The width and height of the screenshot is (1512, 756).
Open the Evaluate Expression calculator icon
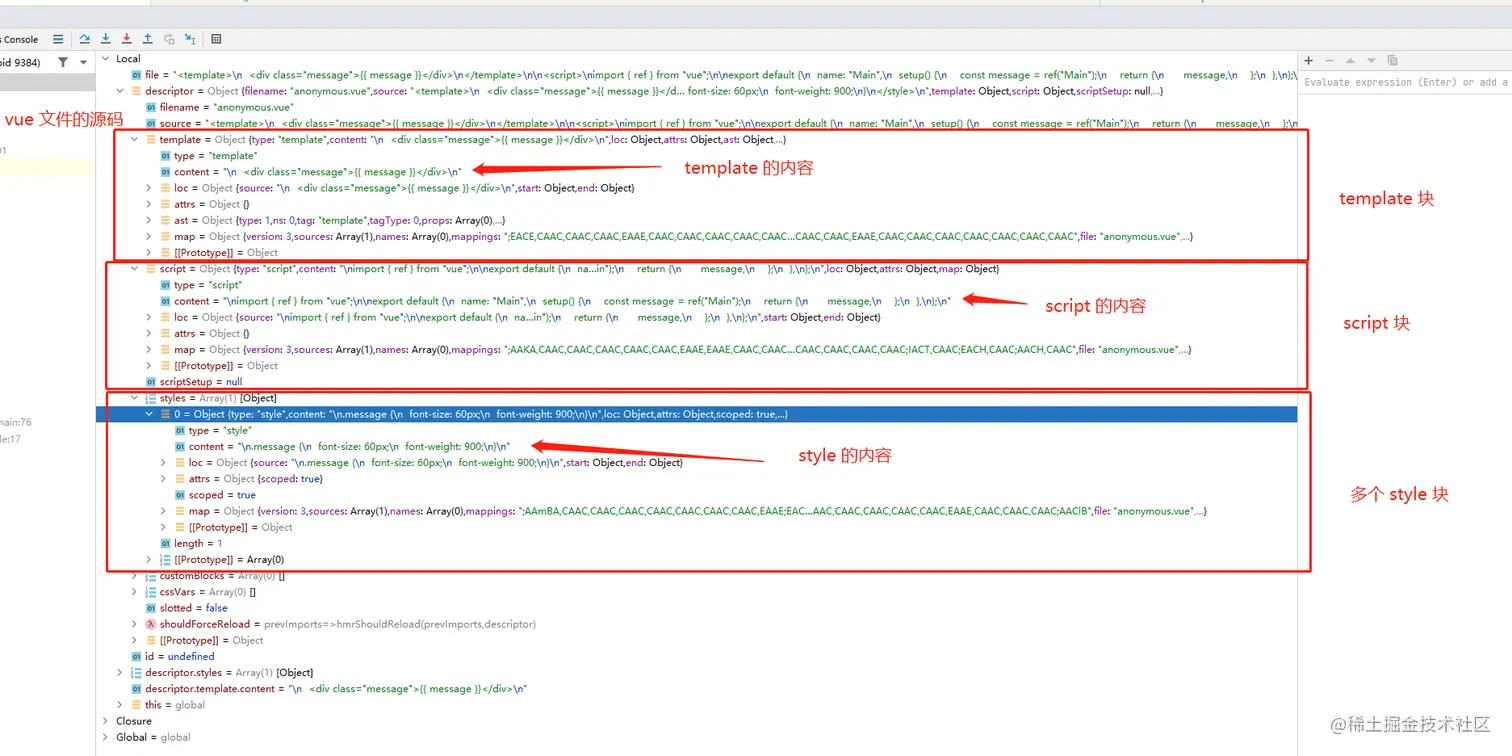tap(216, 39)
